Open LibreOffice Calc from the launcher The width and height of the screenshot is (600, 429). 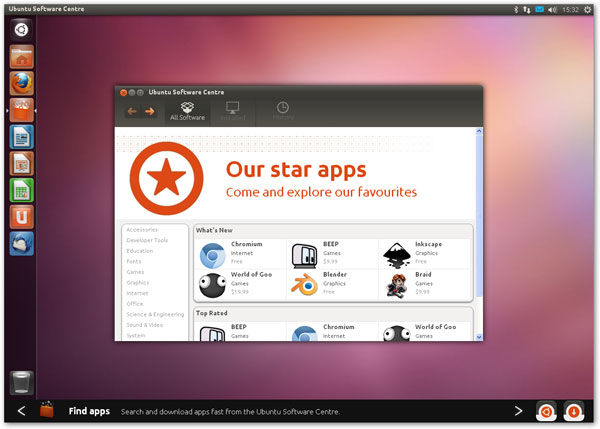point(21,190)
